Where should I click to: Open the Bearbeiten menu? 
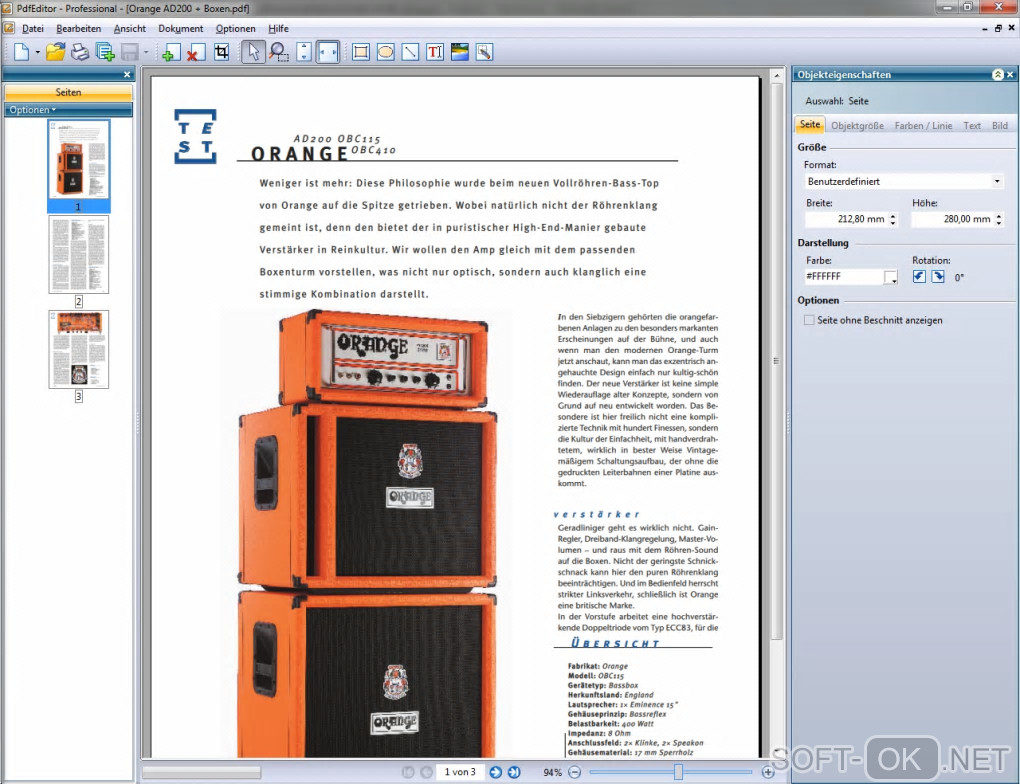pos(78,29)
